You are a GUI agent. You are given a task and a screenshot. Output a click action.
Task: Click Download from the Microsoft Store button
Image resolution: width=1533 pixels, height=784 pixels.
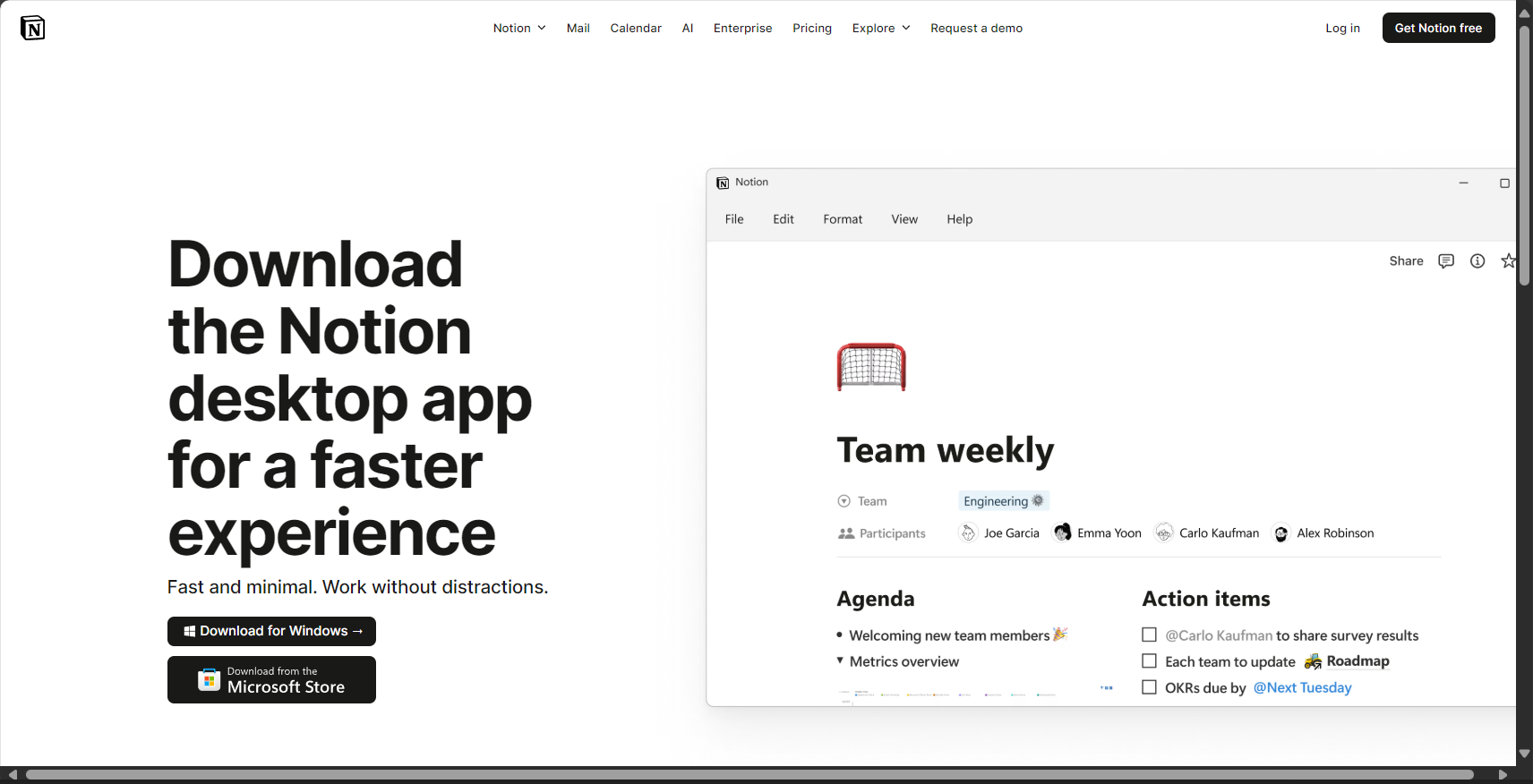click(x=271, y=680)
